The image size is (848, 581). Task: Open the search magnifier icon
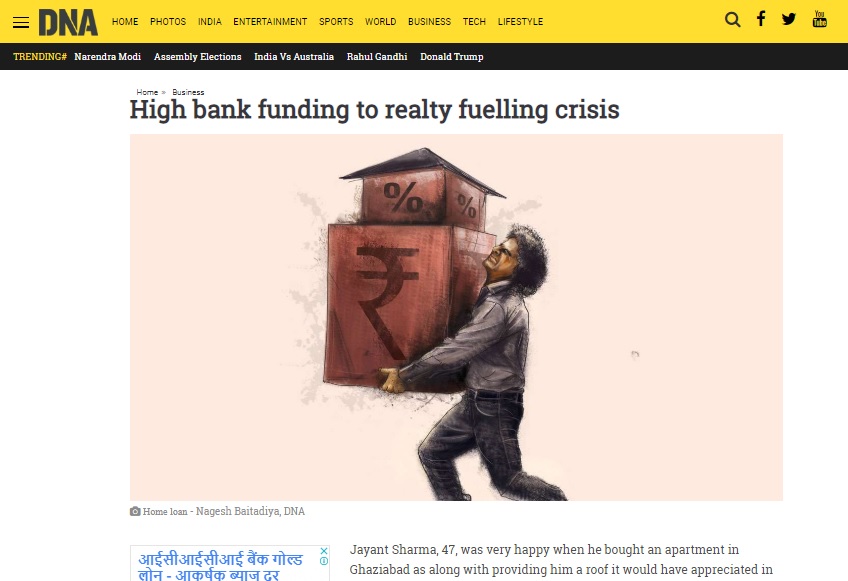click(732, 20)
